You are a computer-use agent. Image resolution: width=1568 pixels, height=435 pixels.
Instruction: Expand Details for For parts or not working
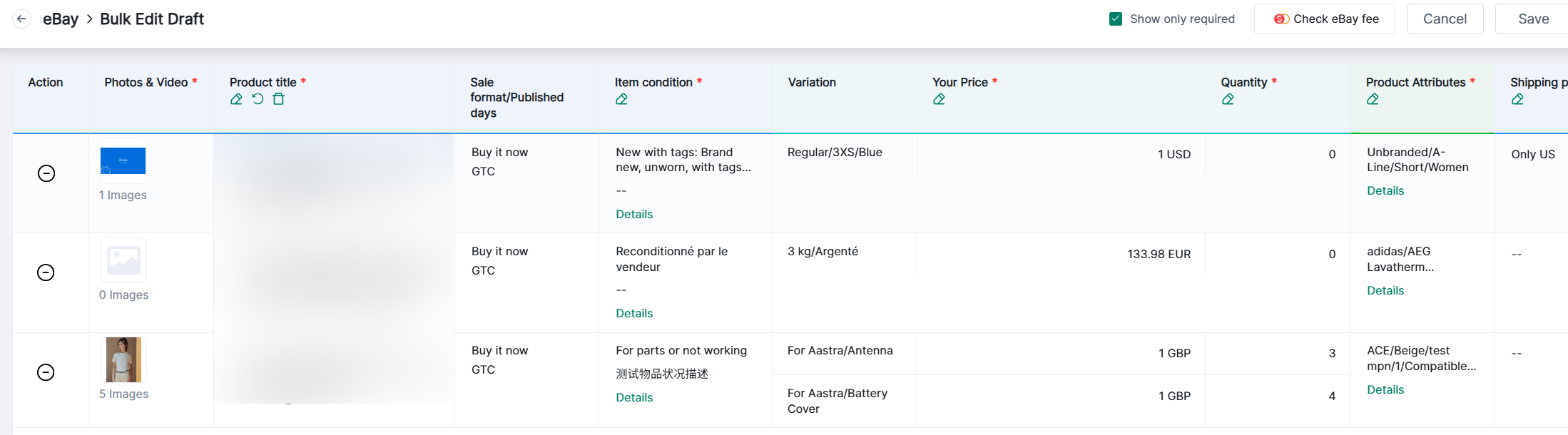tap(634, 397)
